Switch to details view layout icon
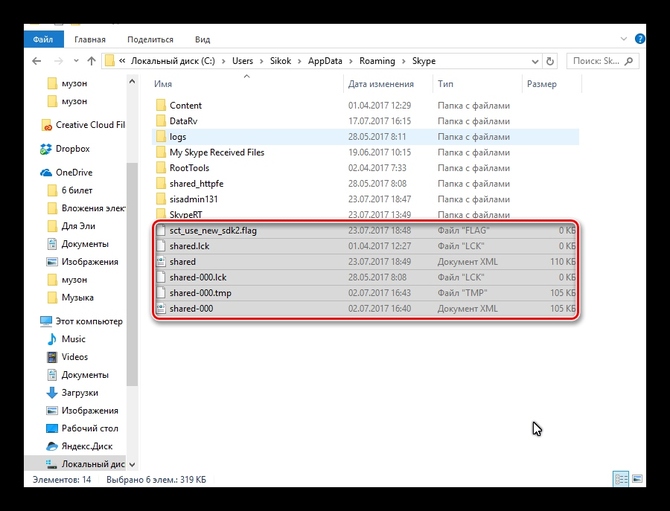Viewport: 670px width, 511px height. point(621,479)
